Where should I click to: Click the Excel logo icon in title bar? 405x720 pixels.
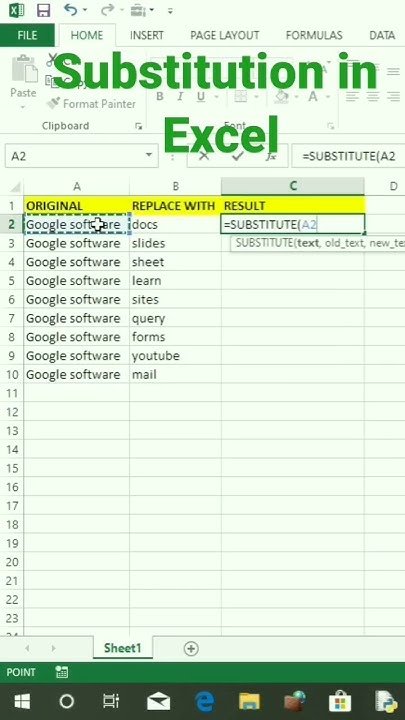tap(17, 11)
